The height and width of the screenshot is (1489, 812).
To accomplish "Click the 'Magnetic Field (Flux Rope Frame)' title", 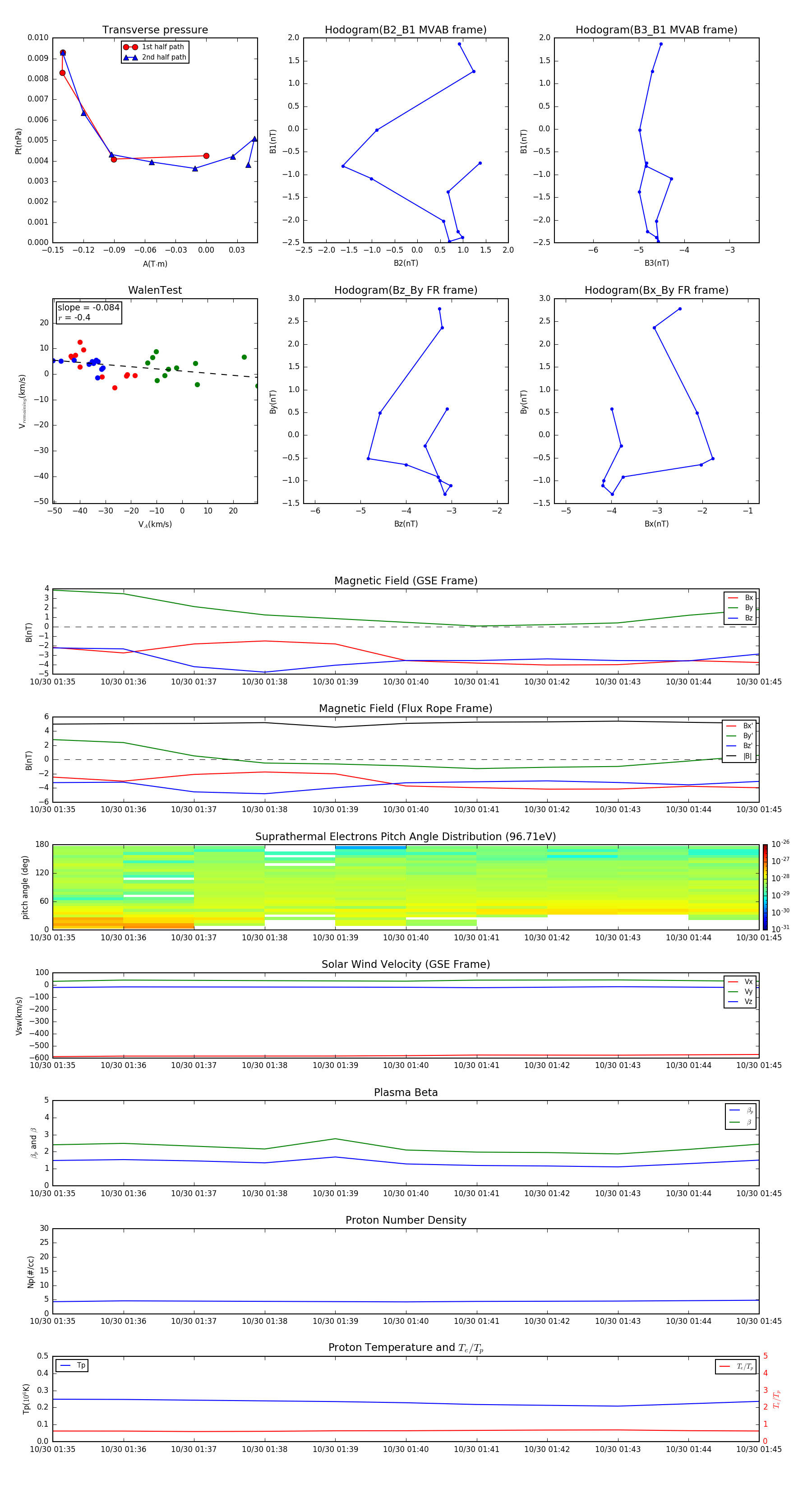I will [406, 709].
